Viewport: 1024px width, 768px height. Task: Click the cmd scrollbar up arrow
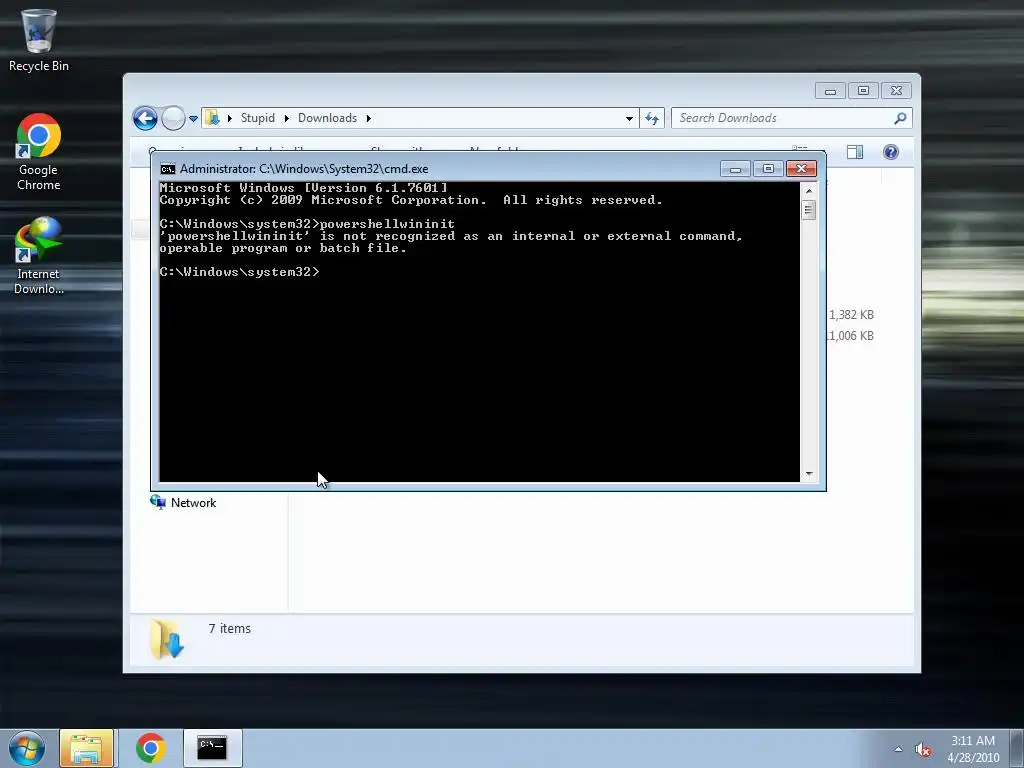click(x=808, y=191)
